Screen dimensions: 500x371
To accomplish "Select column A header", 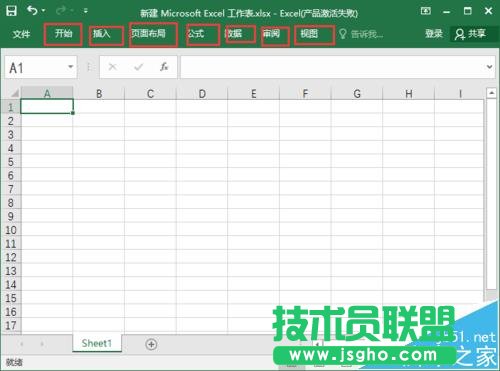I will coord(47,94).
